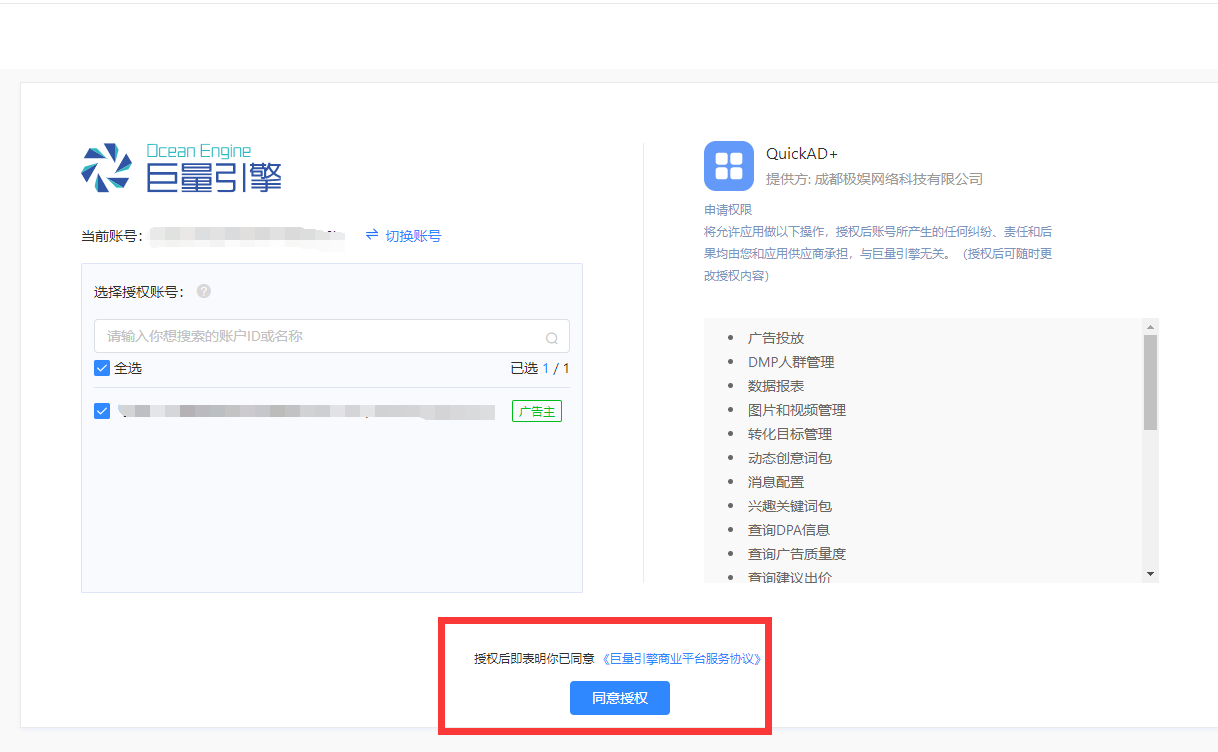
Task: Click the search magnifier icon in account field
Action: pyautogui.click(x=552, y=338)
